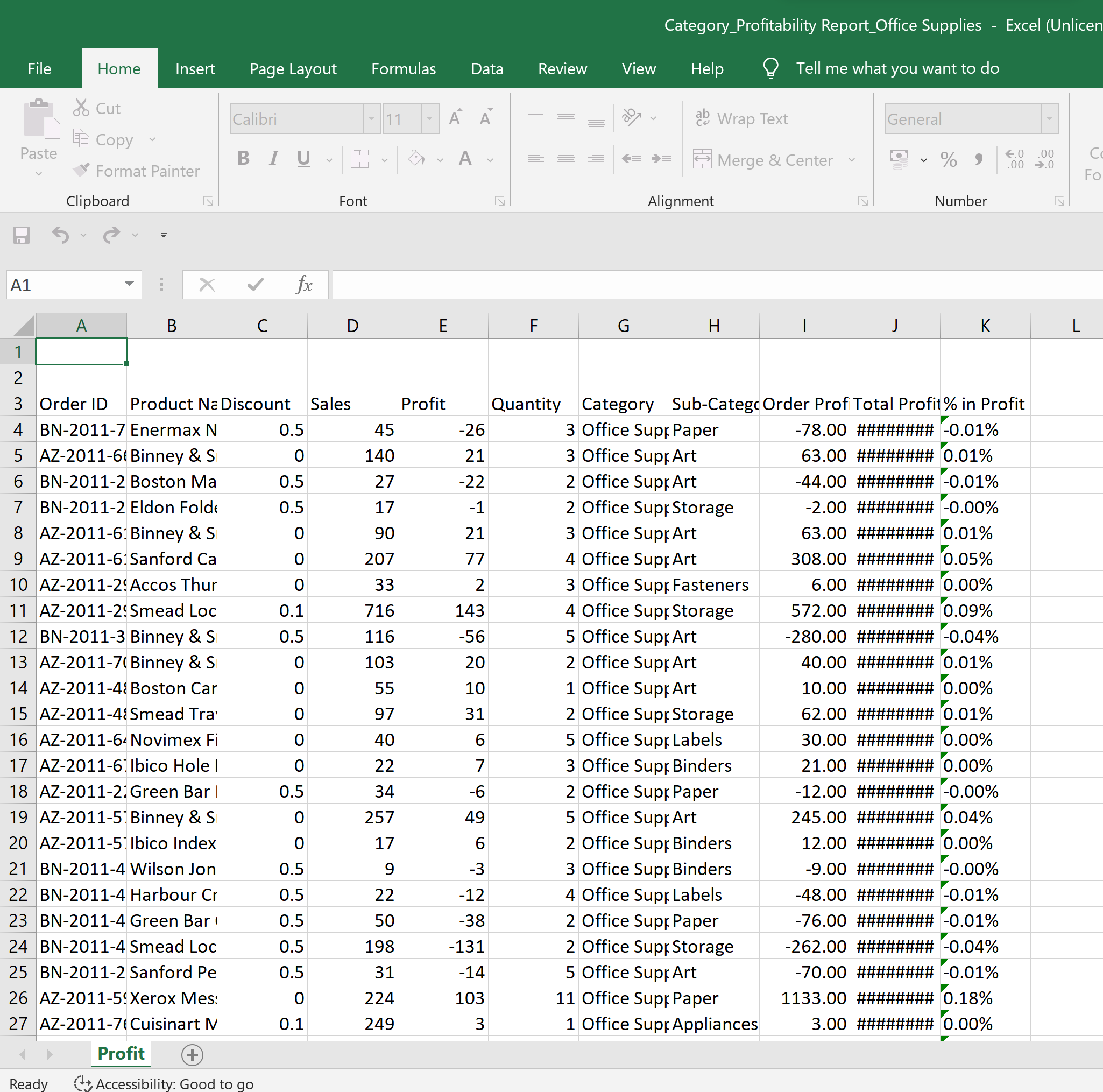The image size is (1103, 1092).
Task: Save the workbook
Action: [x=21, y=235]
